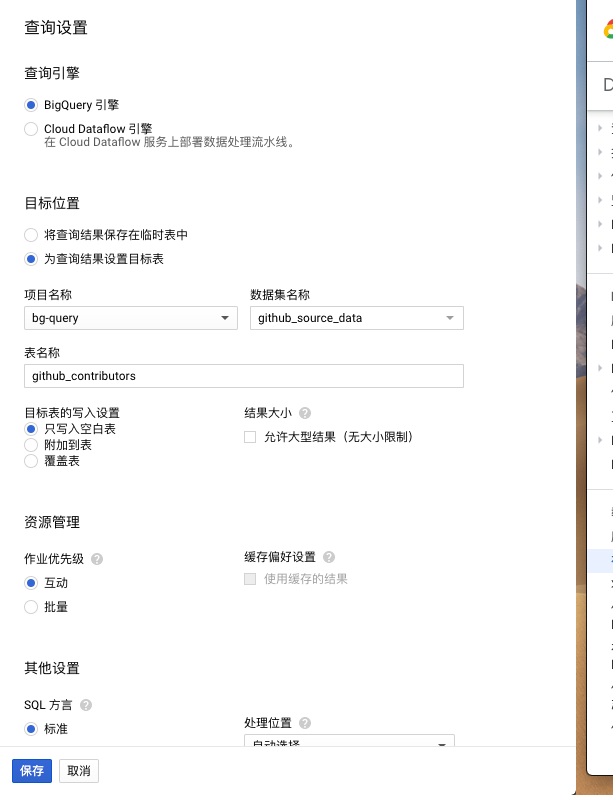Click the 目标表的写入设置 label
613x795 pixels.
[72, 413]
